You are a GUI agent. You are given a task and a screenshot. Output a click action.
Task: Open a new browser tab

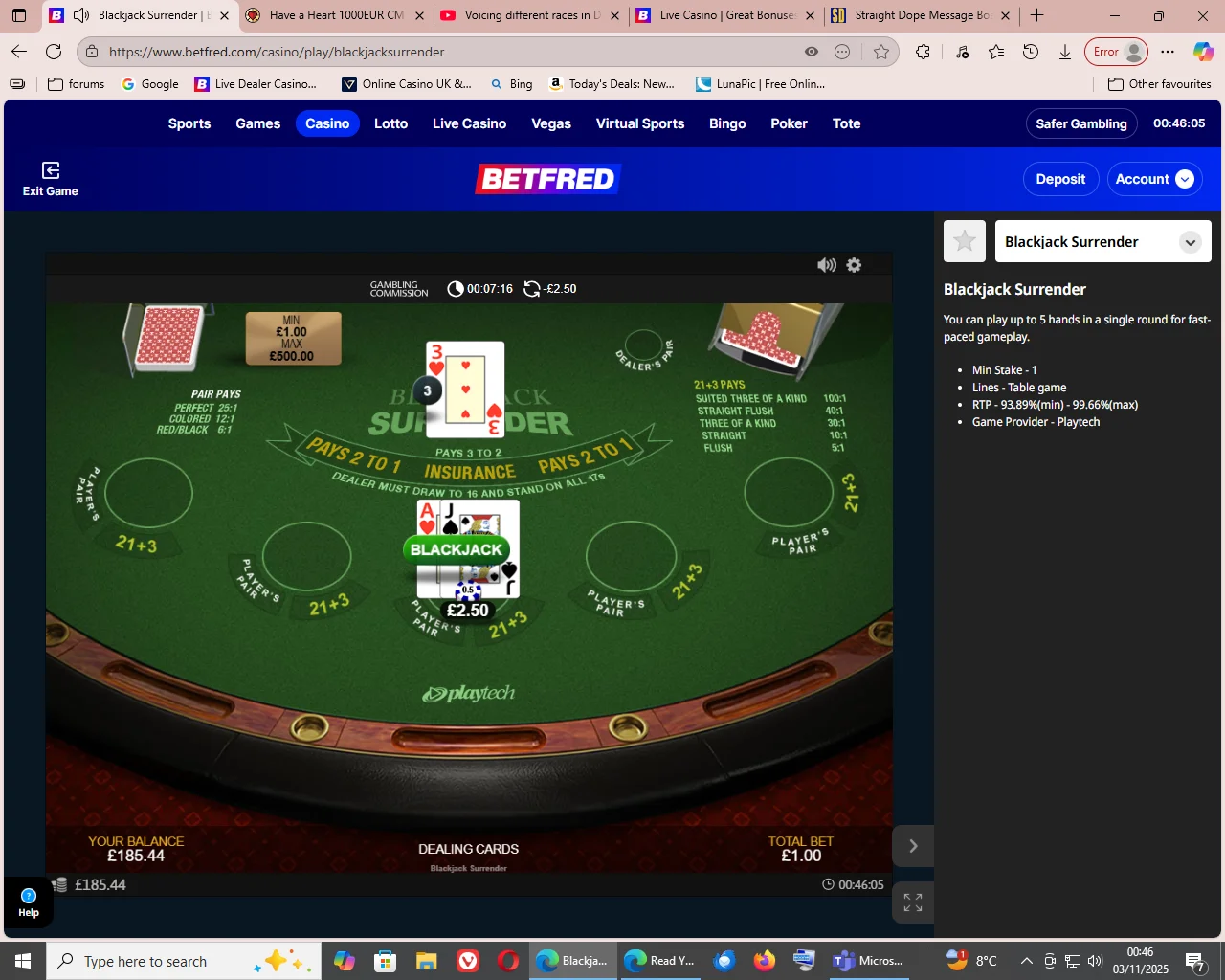(1037, 15)
